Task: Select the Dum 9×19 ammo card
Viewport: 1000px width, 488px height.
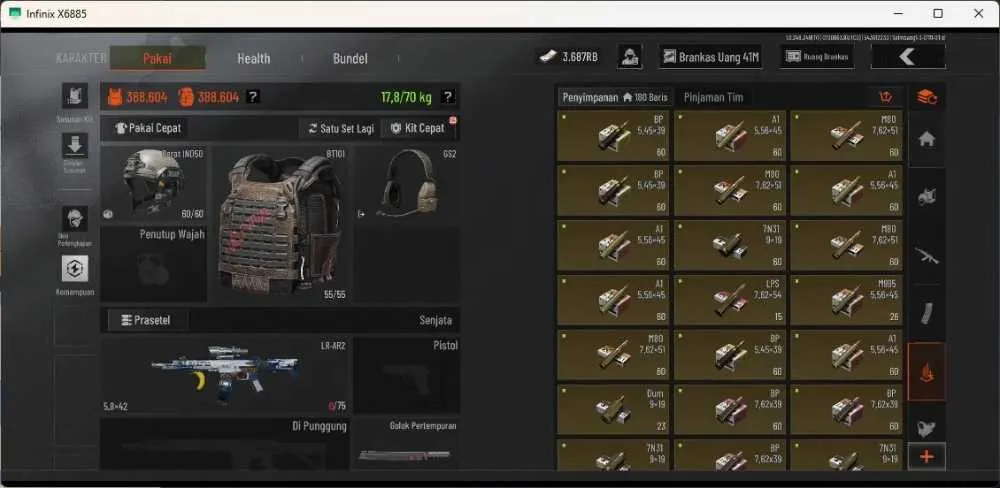Action: tap(613, 410)
